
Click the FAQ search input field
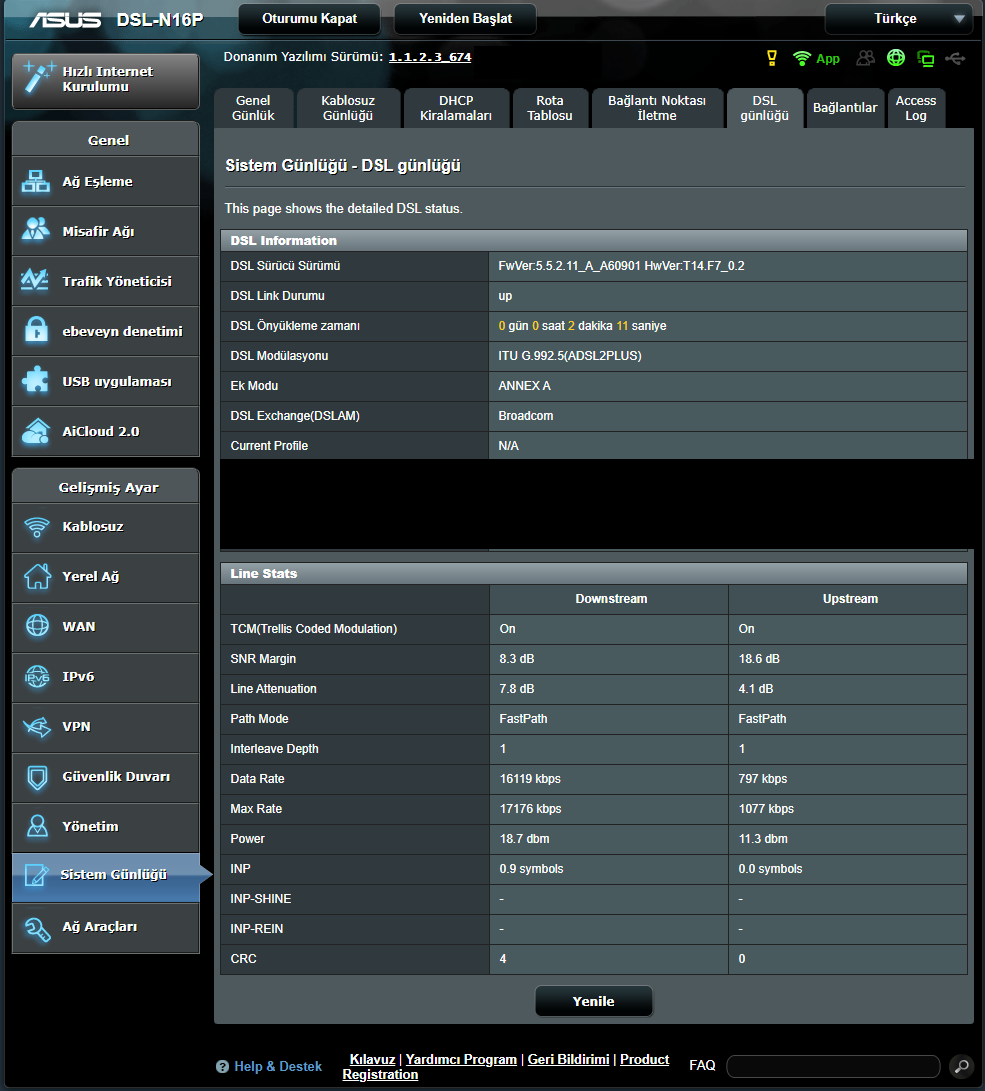[833, 1066]
